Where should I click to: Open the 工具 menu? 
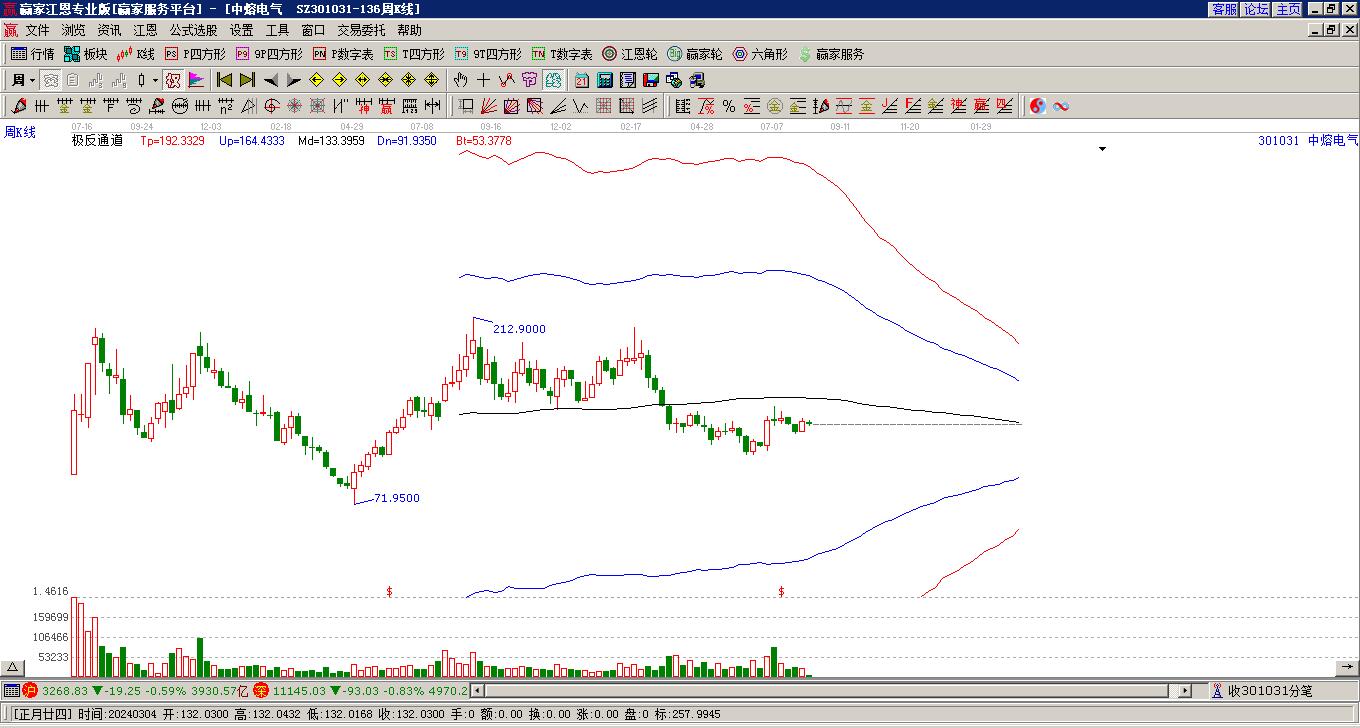point(277,31)
